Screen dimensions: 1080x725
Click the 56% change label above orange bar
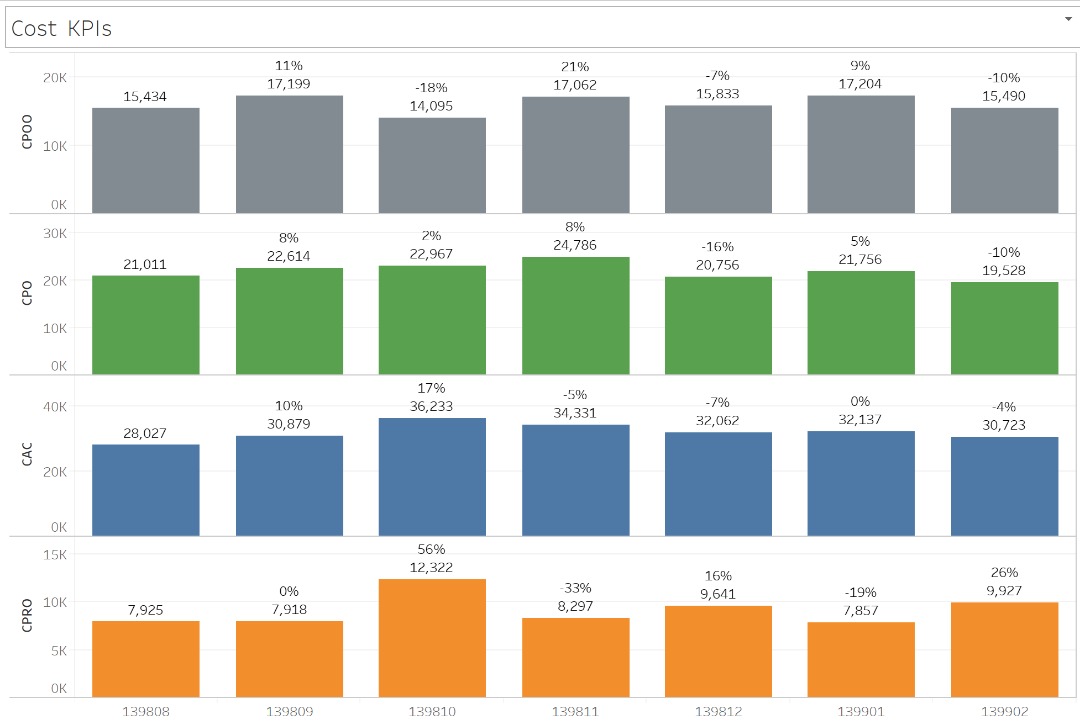[x=432, y=549]
